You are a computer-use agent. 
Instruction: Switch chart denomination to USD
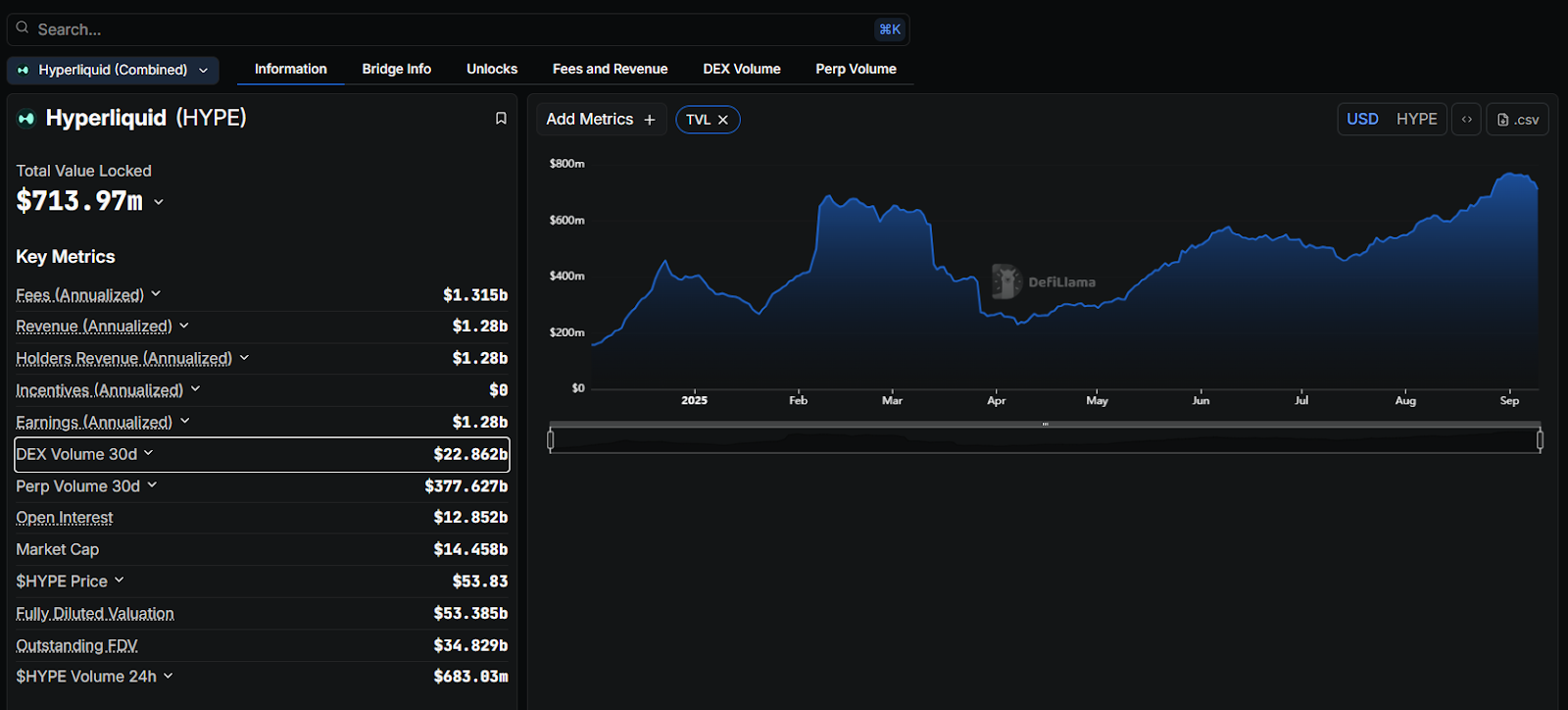click(x=1362, y=119)
